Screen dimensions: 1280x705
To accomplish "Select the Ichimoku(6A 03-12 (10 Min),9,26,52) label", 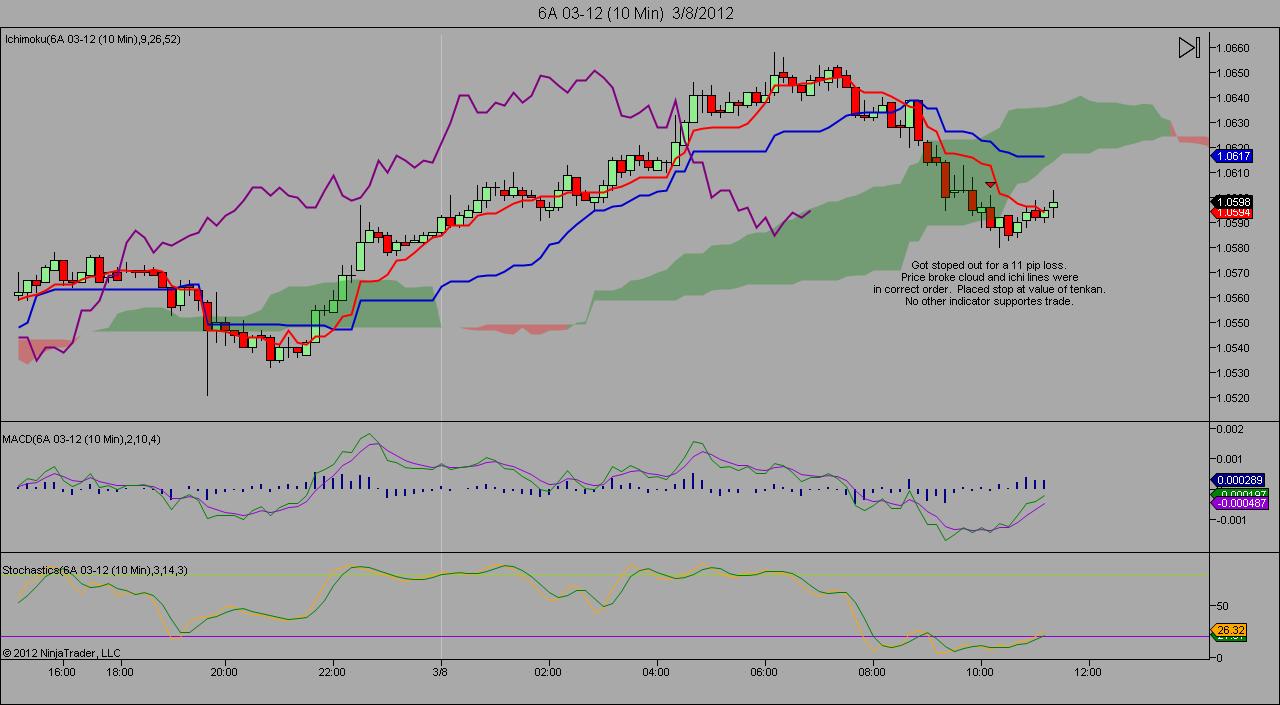I will tap(93, 39).
